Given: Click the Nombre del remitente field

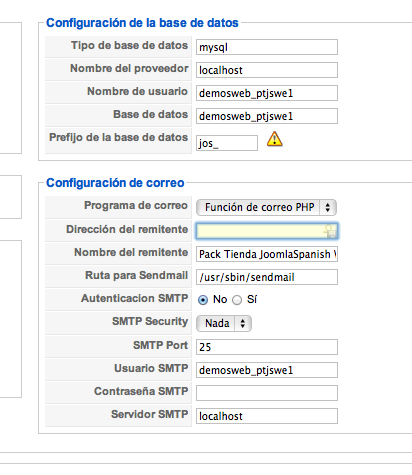Looking at the screenshot, I should click(x=267, y=254).
